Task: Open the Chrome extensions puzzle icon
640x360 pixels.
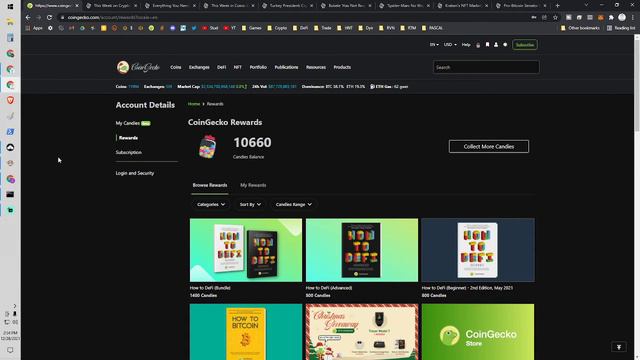Action: [x=611, y=18]
